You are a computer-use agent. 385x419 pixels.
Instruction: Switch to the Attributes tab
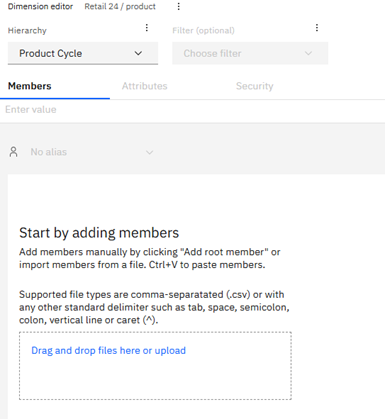pyautogui.click(x=144, y=86)
